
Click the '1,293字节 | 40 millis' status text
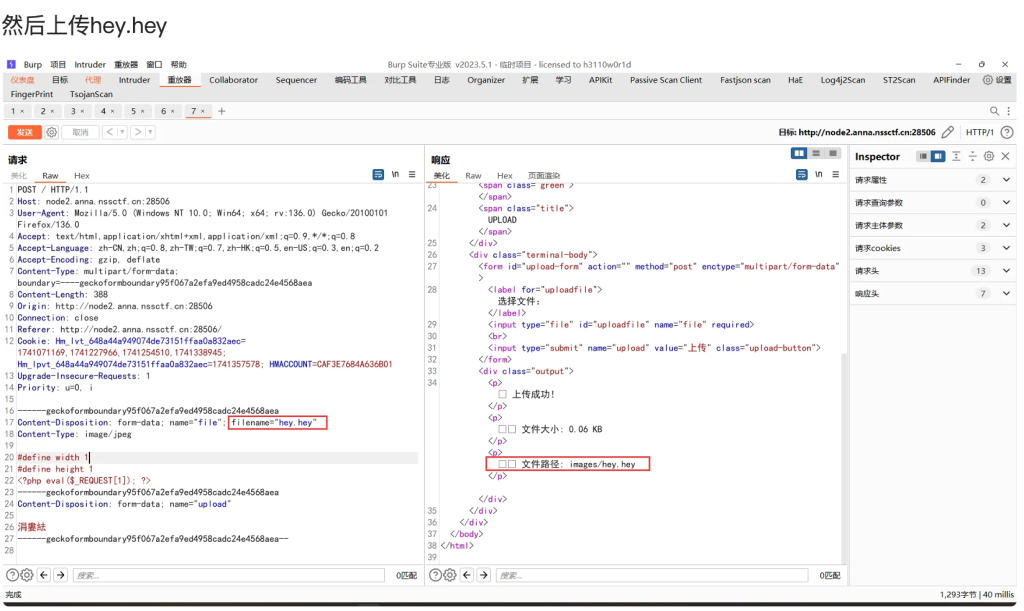tap(976, 595)
